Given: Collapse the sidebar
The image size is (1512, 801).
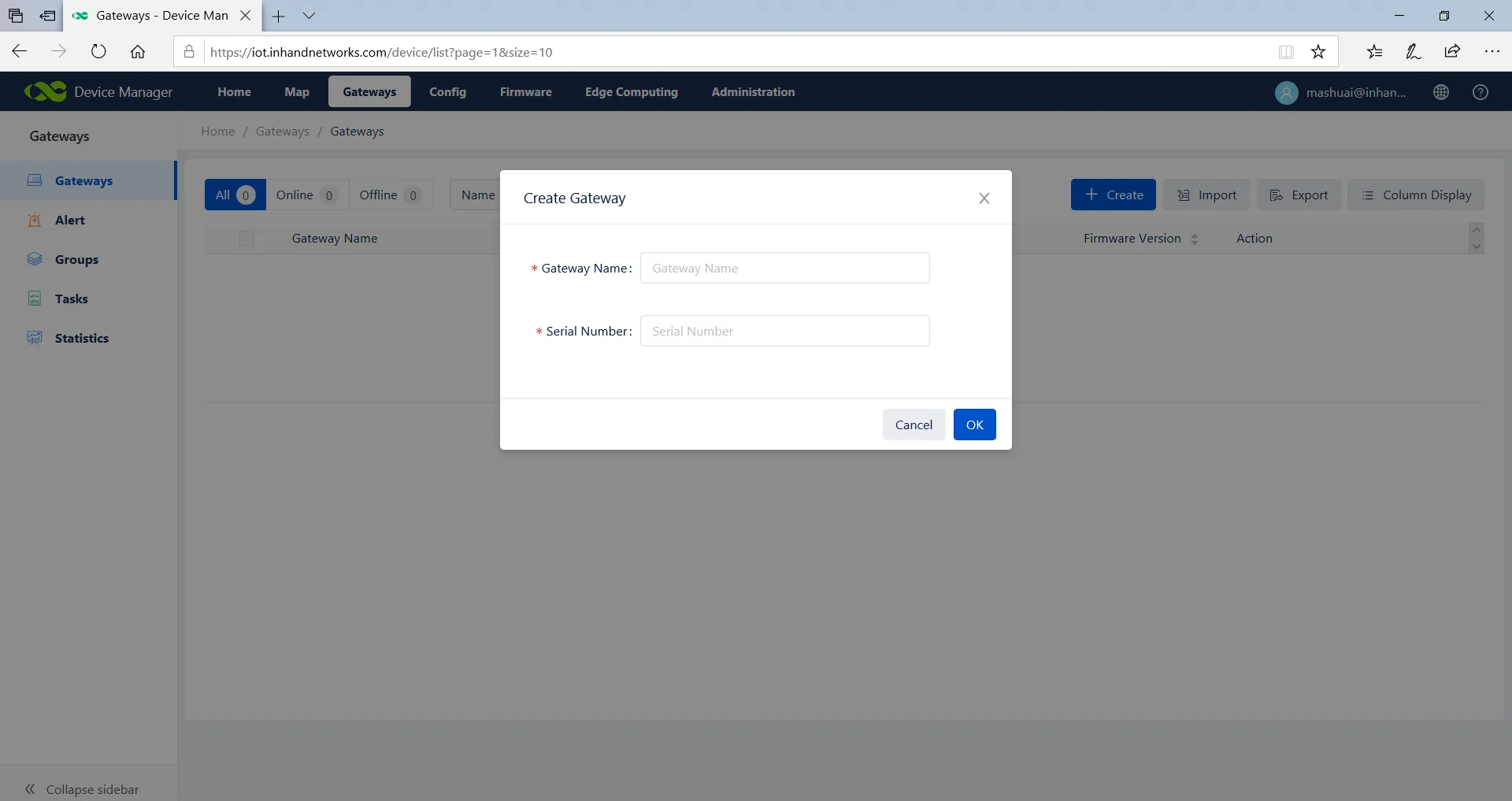Looking at the screenshot, I should (82, 788).
